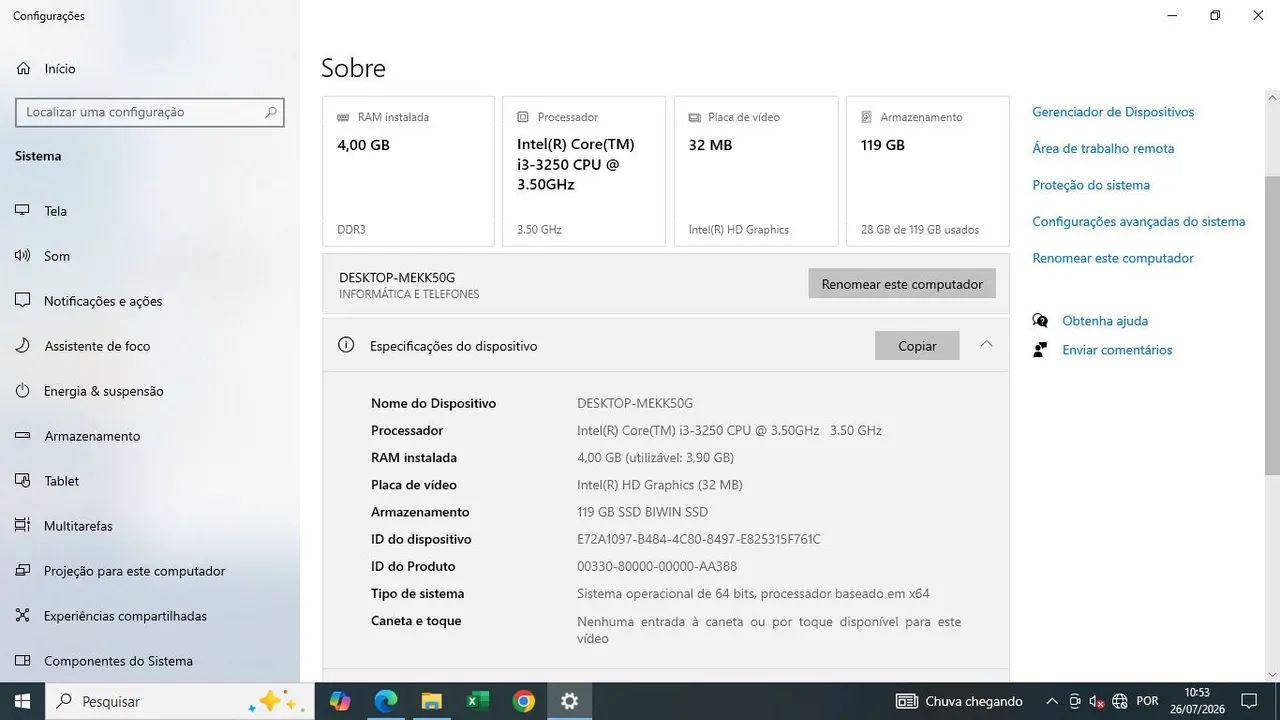This screenshot has width=1280, height=720.
Task: Select product ID 00330-80000-00000-AA388
Action: [x=657, y=566]
